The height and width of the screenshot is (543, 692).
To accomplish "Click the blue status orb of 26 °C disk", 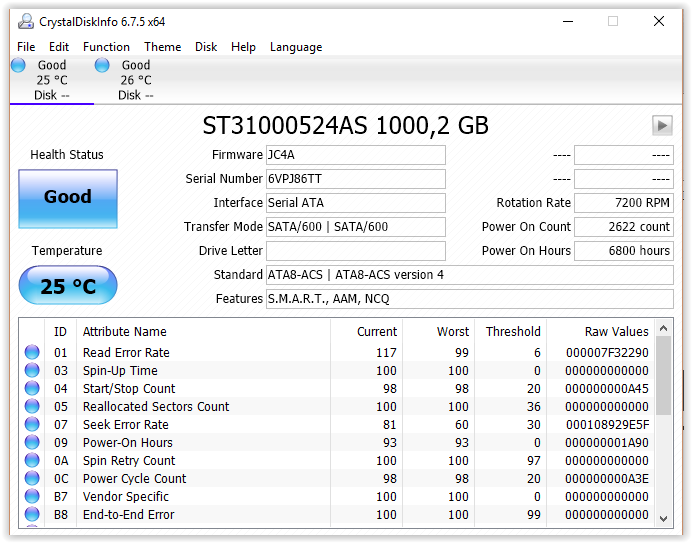I will 102,65.
